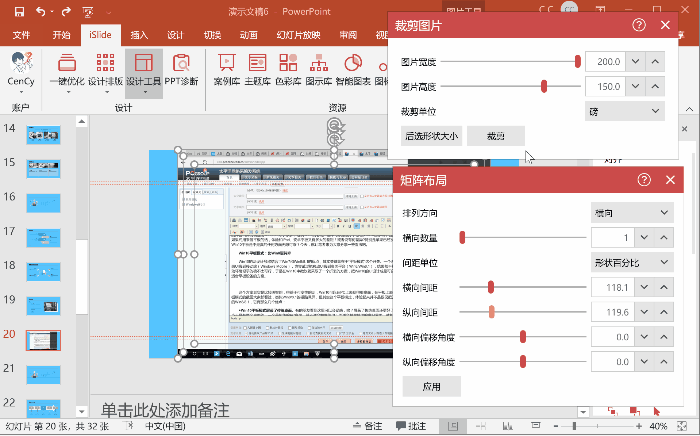Open the 文件 menu tab
The height and width of the screenshot is (436, 700).
tap(21, 35)
